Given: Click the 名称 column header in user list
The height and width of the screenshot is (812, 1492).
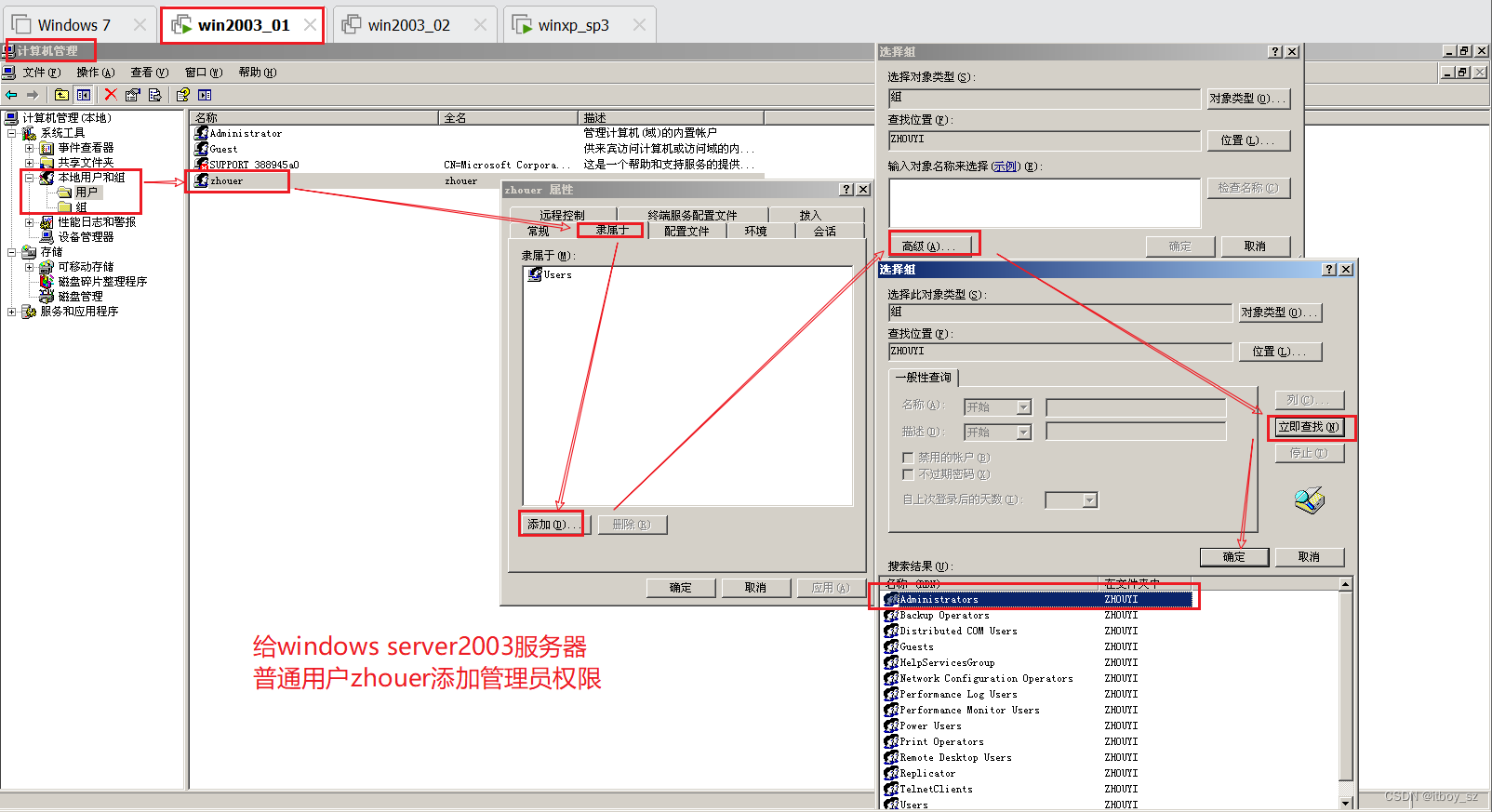Looking at the screenshot, I should tap(314, 117).
